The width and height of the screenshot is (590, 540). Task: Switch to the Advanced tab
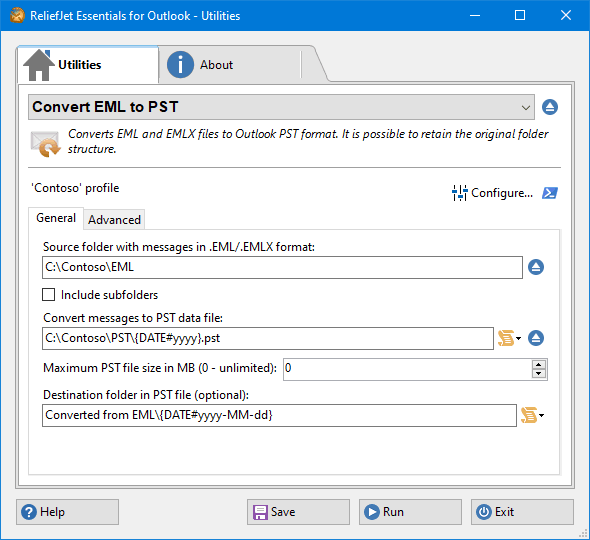click(x=114, y=220)
